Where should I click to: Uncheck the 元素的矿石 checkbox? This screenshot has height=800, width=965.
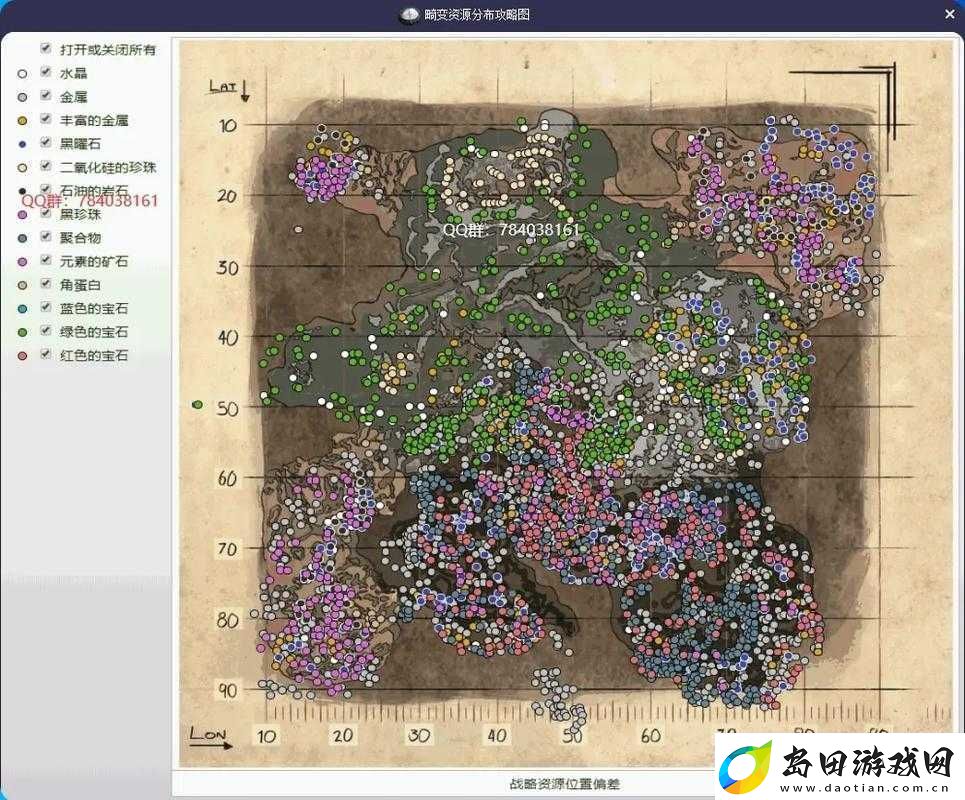pyautogui.click(x=46, y=260)
